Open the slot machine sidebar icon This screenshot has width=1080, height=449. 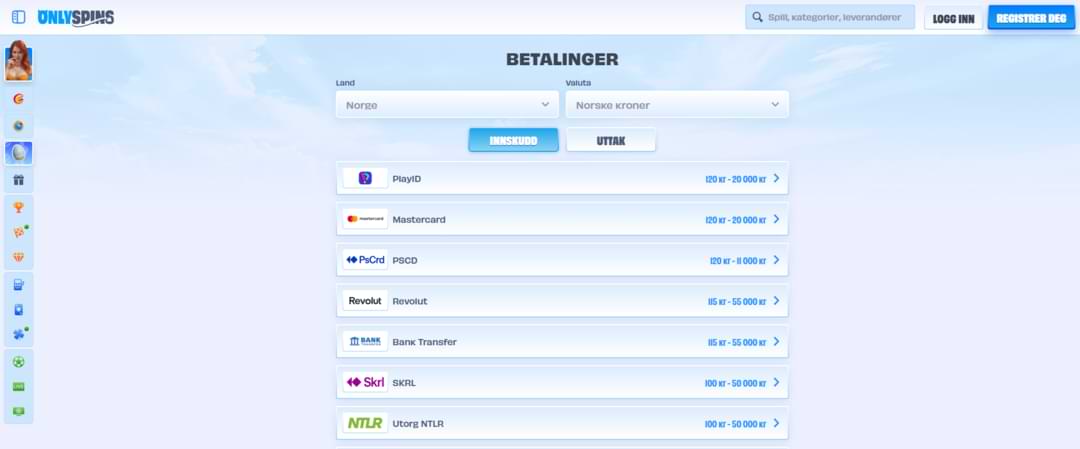click(19, 284)
